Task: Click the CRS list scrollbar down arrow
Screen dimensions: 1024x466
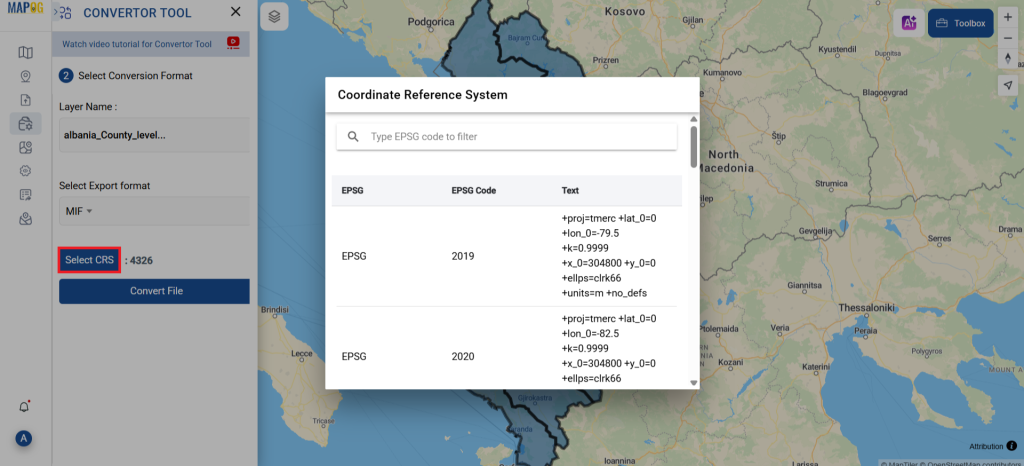Action: pos(694,383)
